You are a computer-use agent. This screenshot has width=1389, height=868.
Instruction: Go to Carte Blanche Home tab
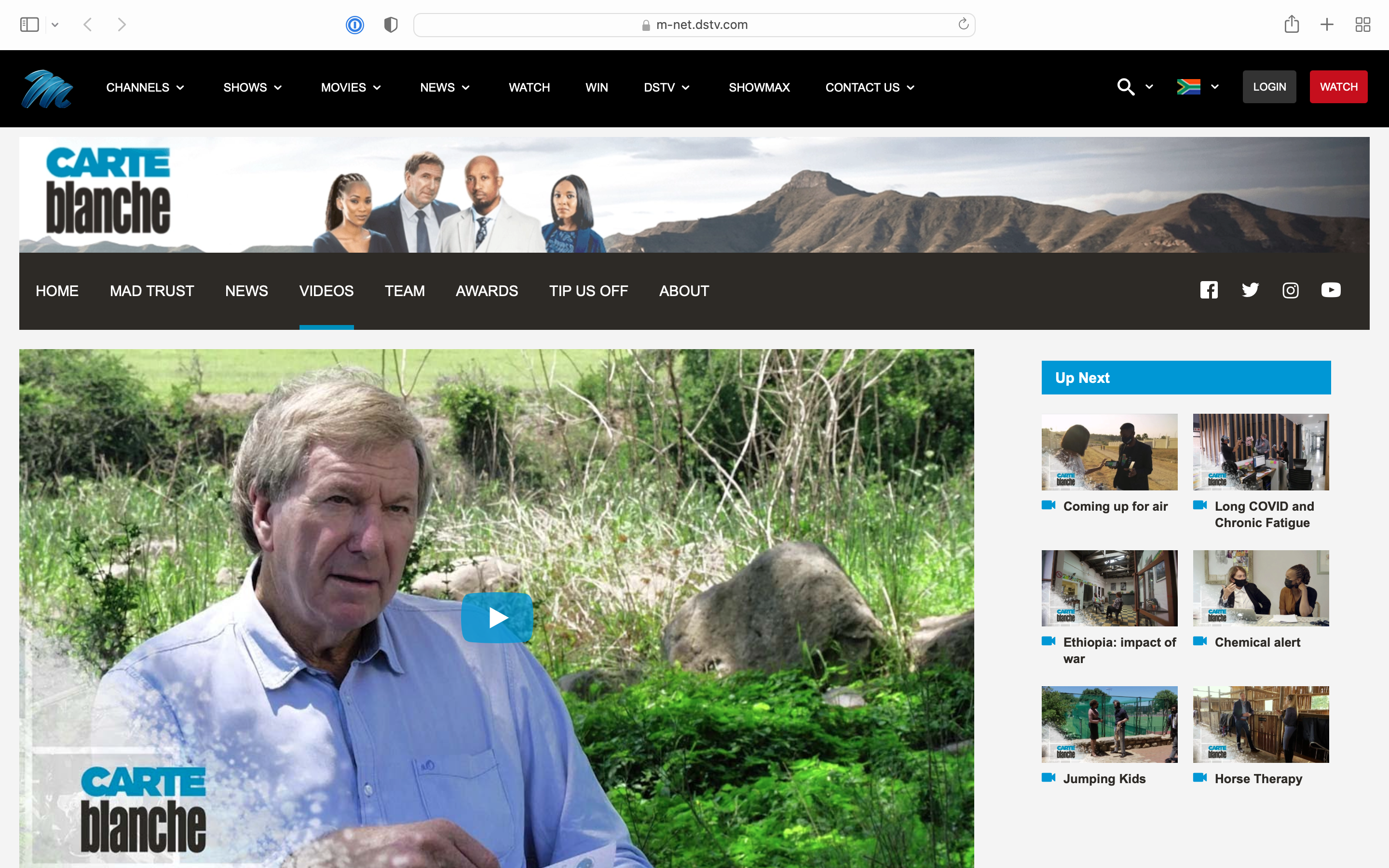click(x=57, y=291)
